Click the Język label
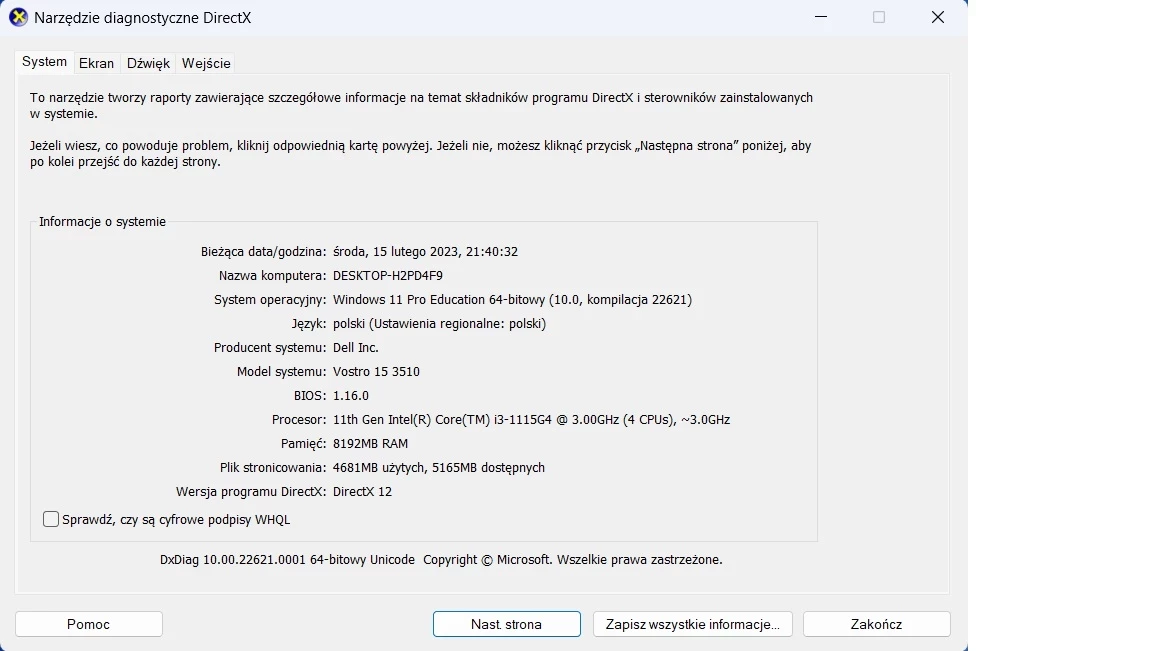The width and height of the screenshot is (1152, 651). [309, 323]
